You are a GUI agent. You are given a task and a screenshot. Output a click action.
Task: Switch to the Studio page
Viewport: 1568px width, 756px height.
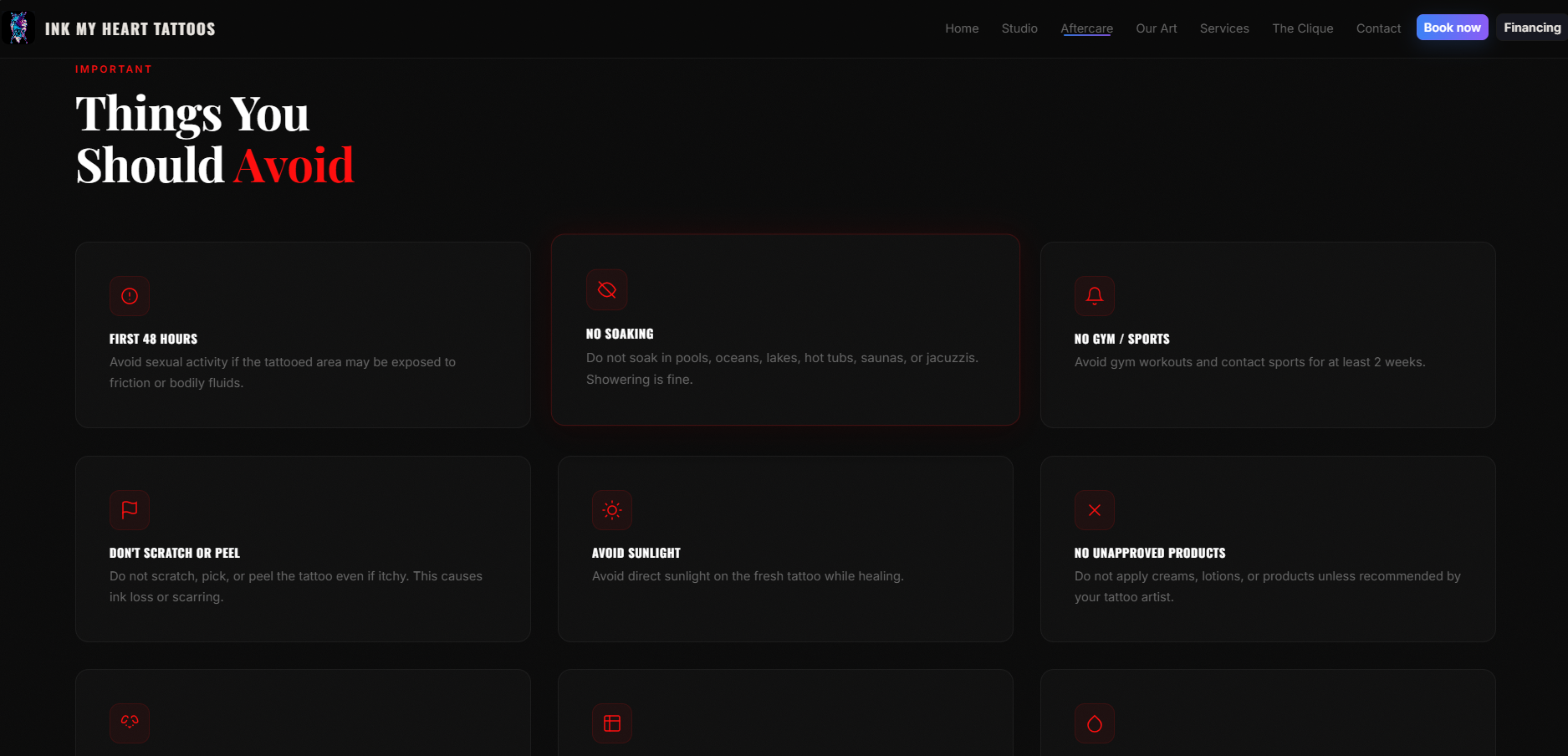(x=1019, y=28)
